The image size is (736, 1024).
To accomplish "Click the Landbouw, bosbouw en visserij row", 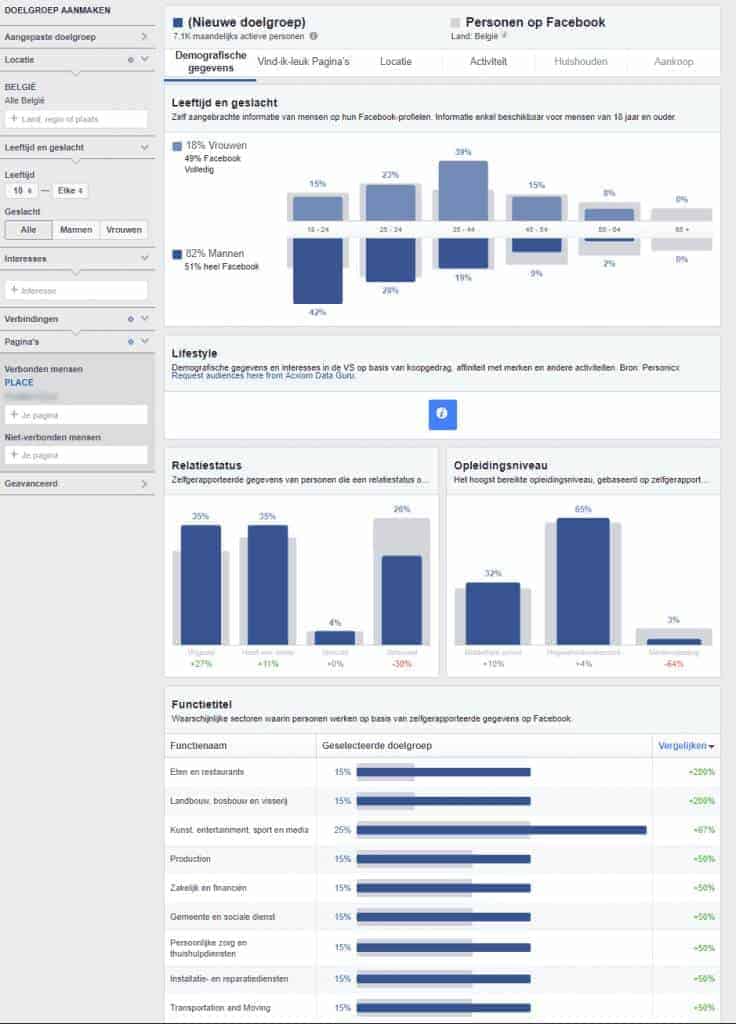I will pos(442,801).
